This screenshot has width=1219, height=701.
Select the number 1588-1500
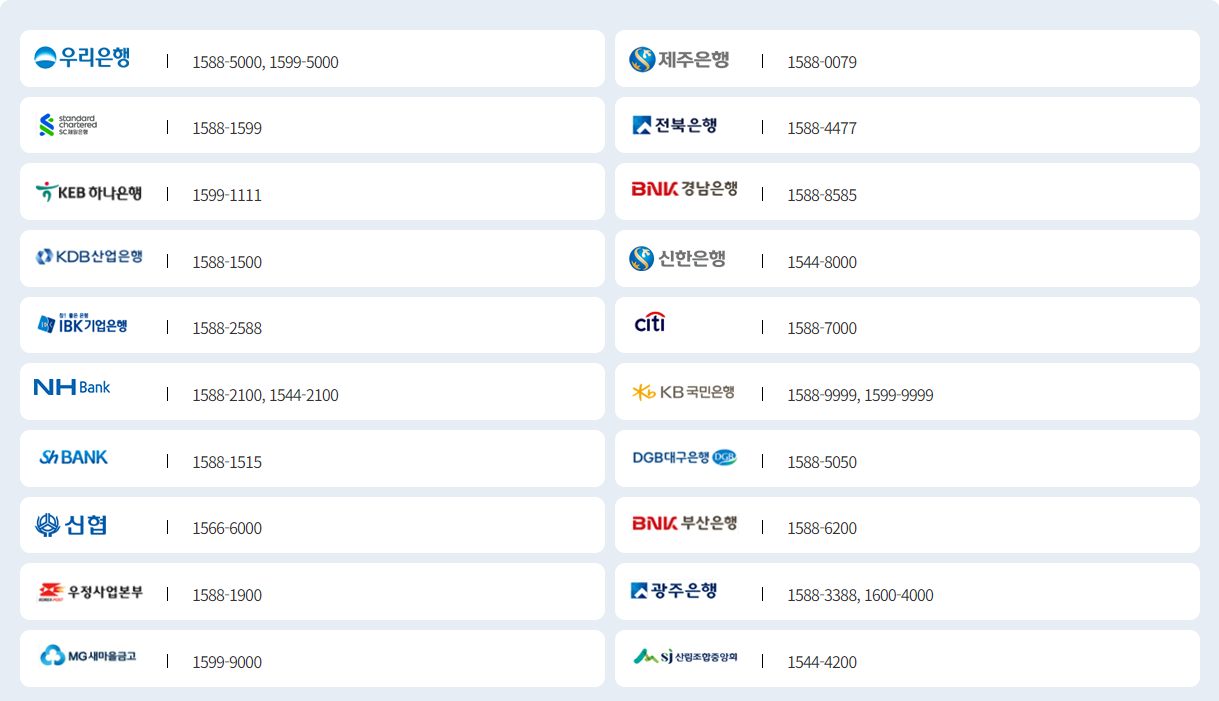(x=227, y=262)
